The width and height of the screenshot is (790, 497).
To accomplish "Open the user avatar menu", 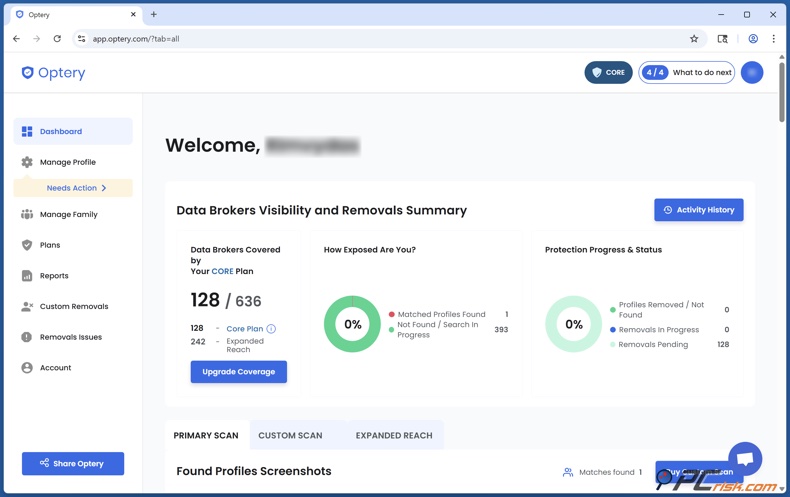I will coord(752,72).
